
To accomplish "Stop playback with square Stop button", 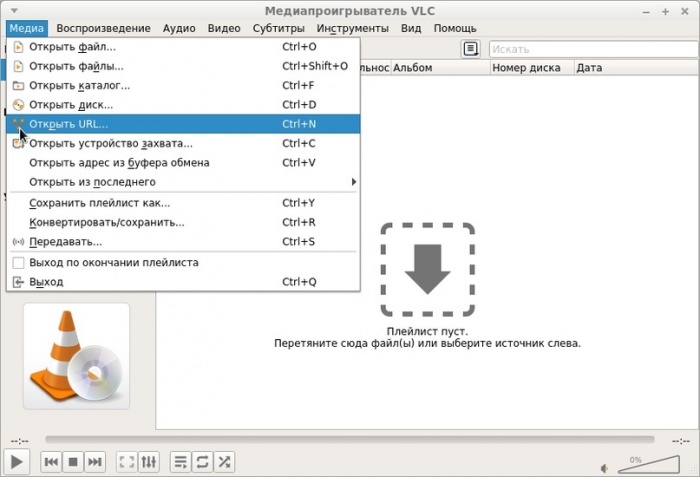I will point(73,461).
